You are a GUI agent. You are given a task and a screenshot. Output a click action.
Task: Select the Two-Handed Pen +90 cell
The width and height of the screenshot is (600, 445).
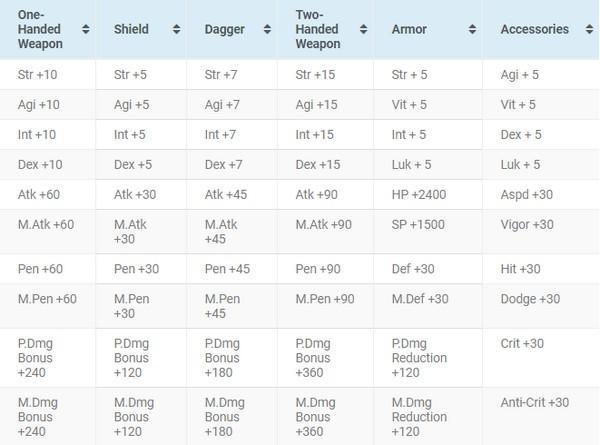[325, 269]
